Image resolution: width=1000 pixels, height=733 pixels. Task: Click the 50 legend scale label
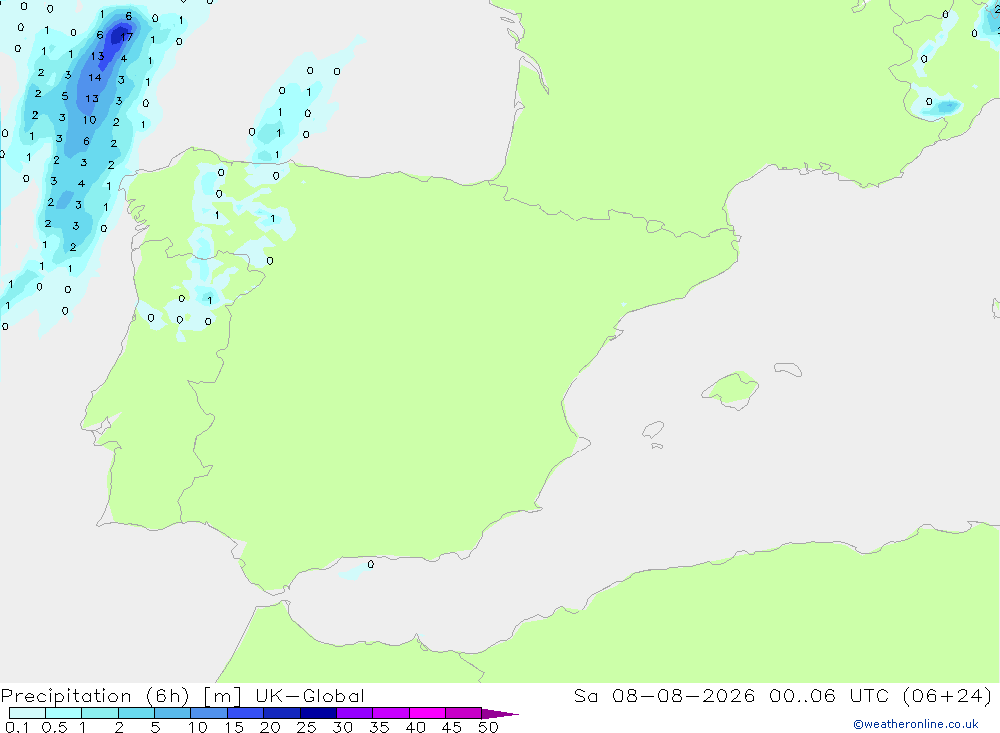tap(488, 727)
